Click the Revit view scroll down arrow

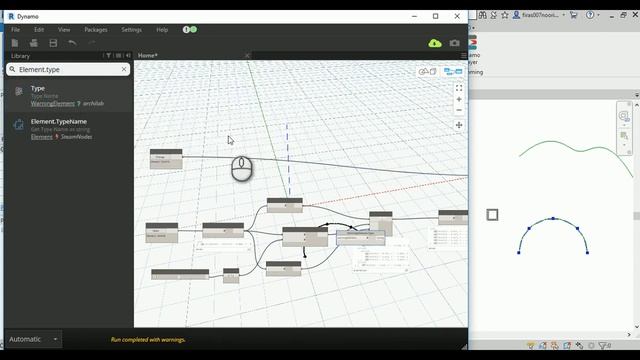pos(637,327)
